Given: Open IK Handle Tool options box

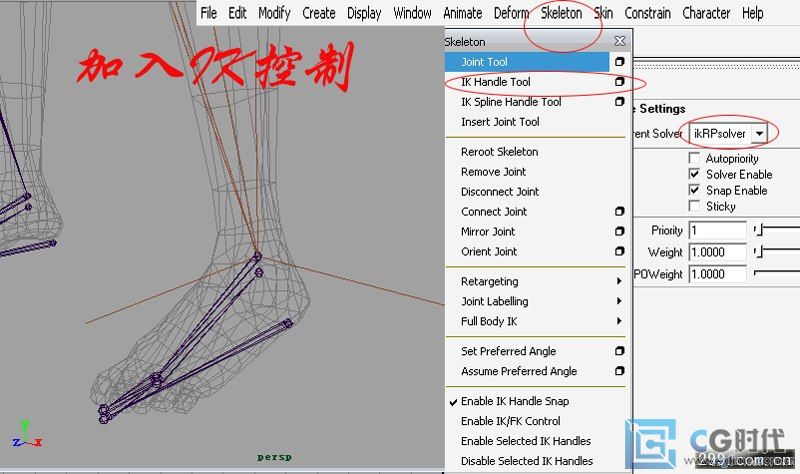Looking at the screenshot, I should (619, 82).
